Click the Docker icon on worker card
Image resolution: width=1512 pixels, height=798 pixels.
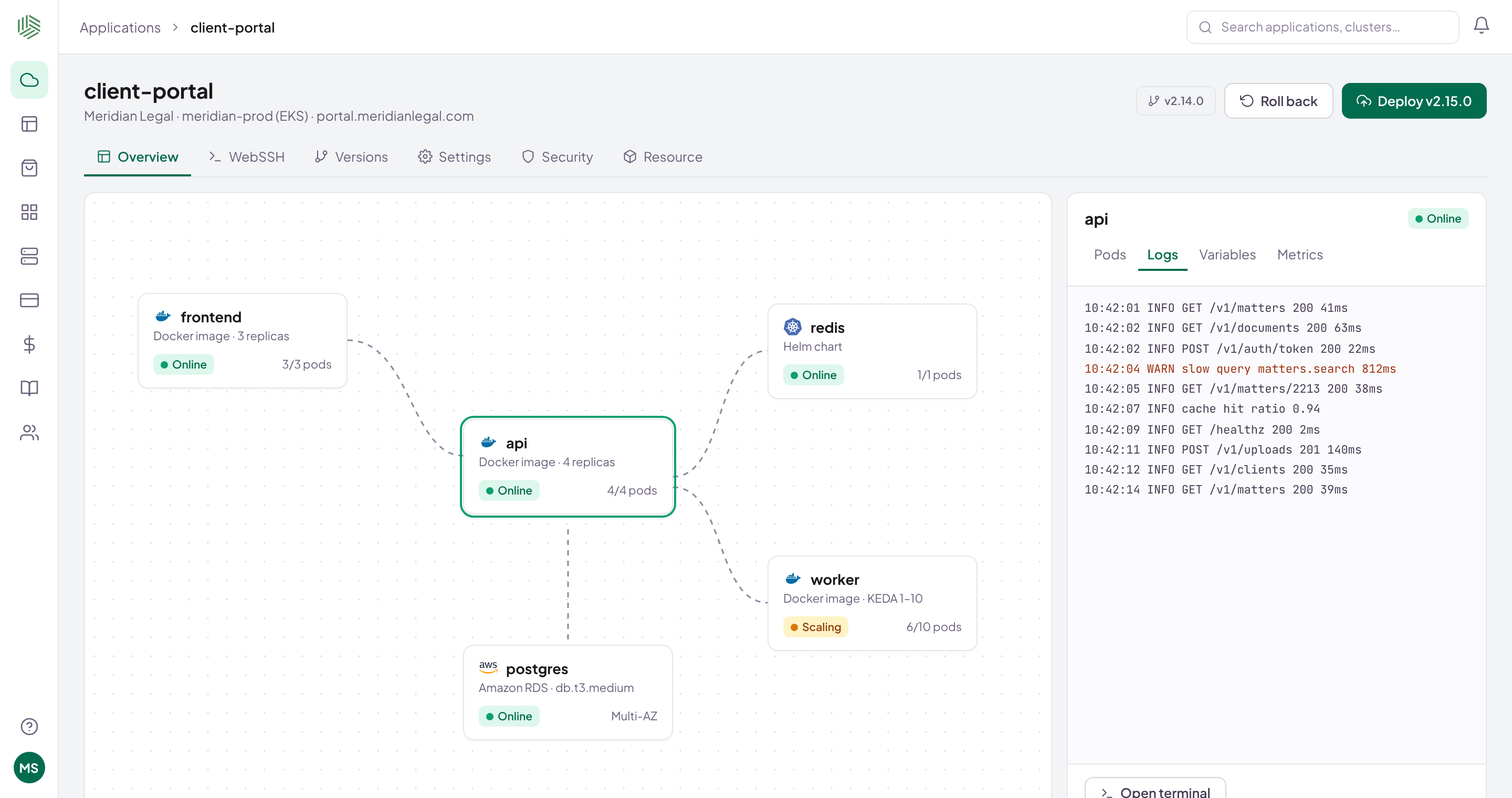pyautogui.click(x=792, y=579)
